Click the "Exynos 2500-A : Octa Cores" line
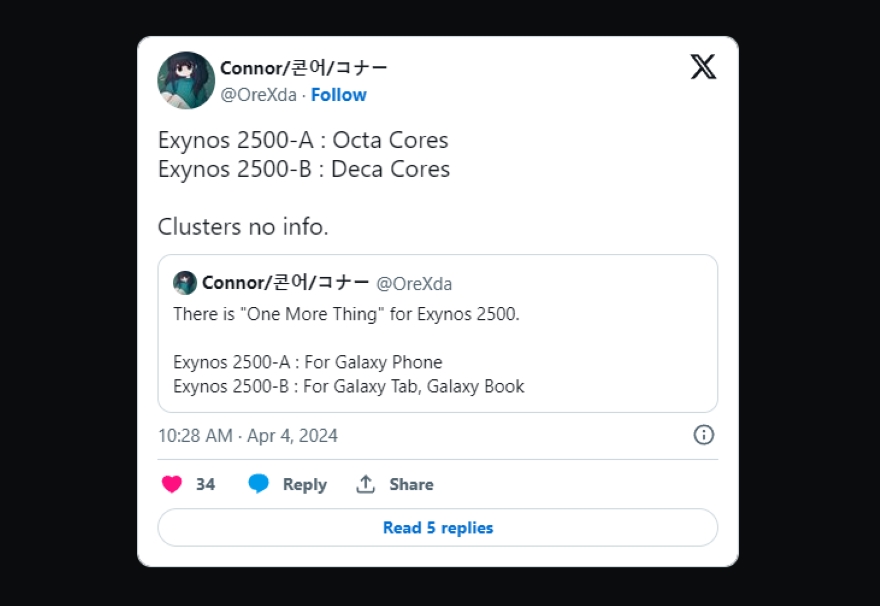Screen dimensions: 880x606 point(303,140)
